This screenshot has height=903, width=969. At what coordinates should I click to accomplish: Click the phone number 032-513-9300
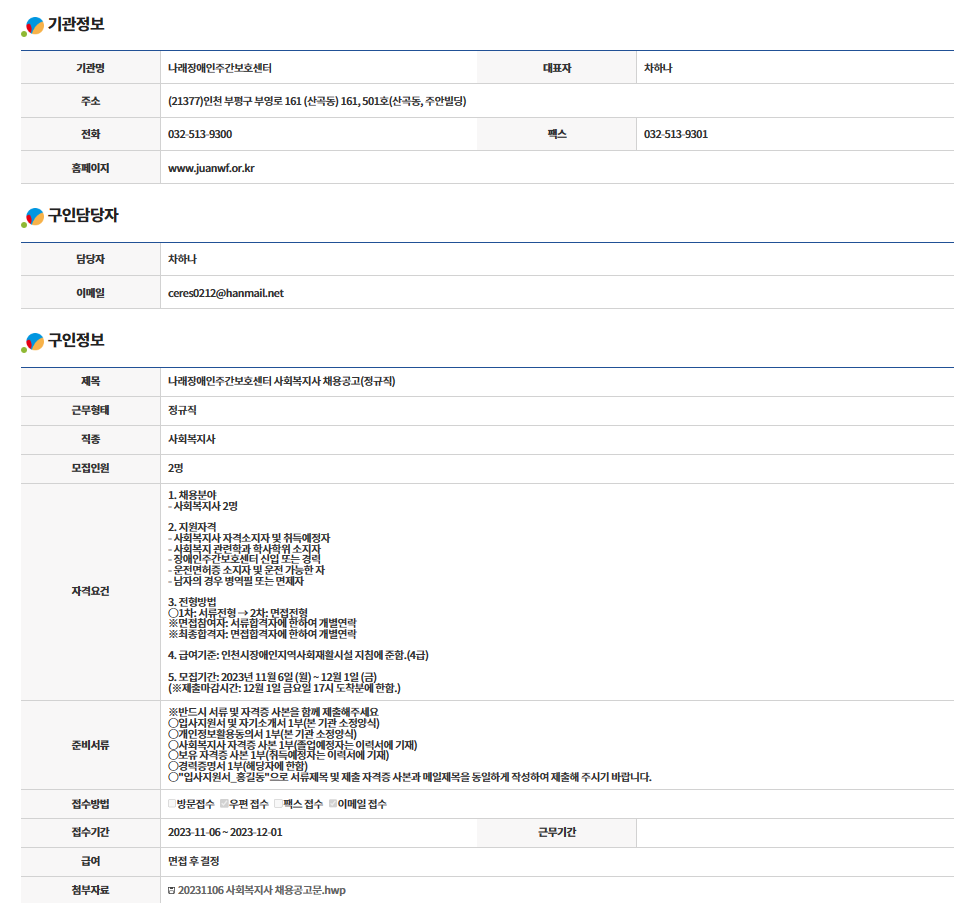[200, 134]
